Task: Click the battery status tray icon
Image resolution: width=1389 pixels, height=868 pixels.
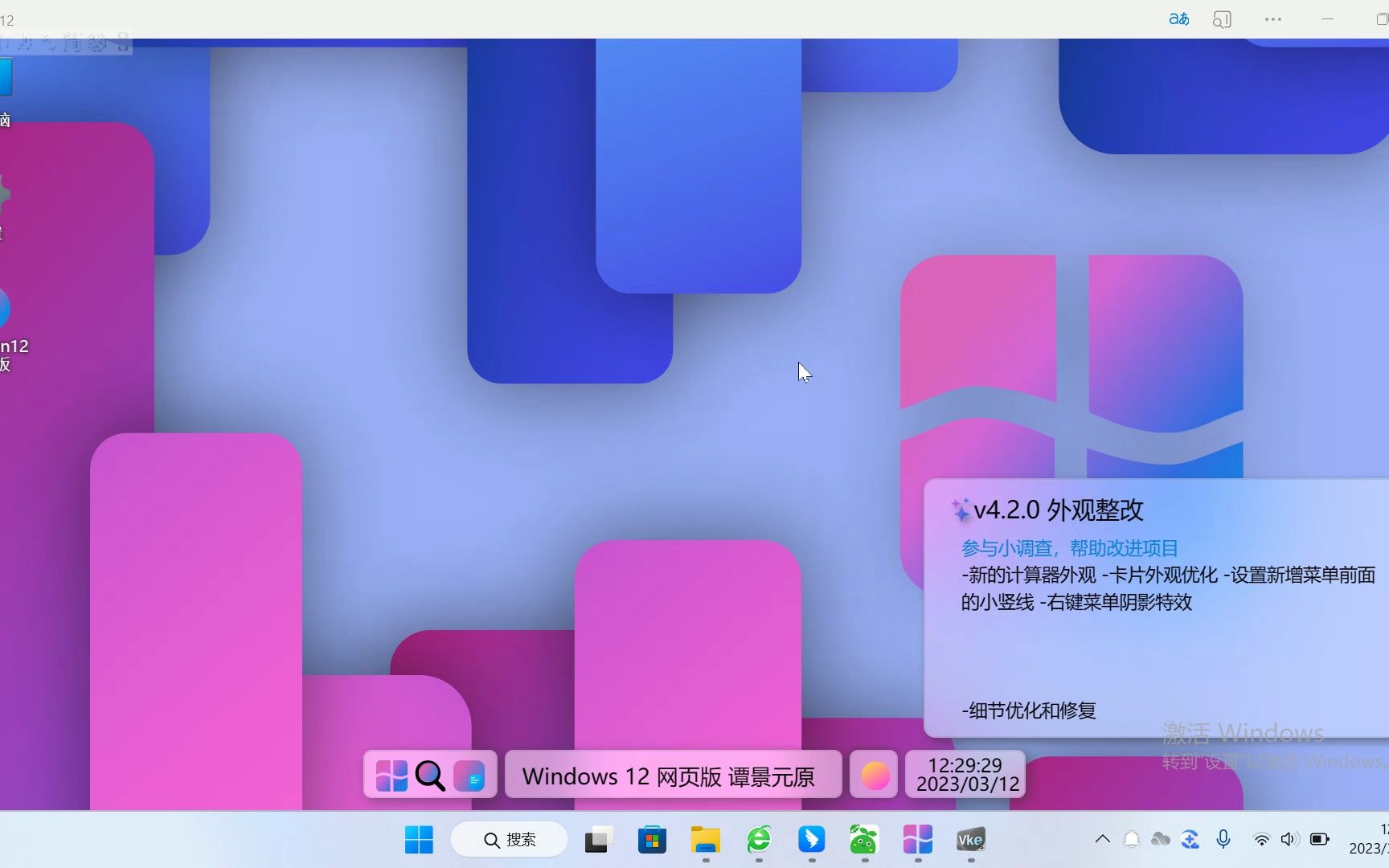Action: click(1320, 840)
